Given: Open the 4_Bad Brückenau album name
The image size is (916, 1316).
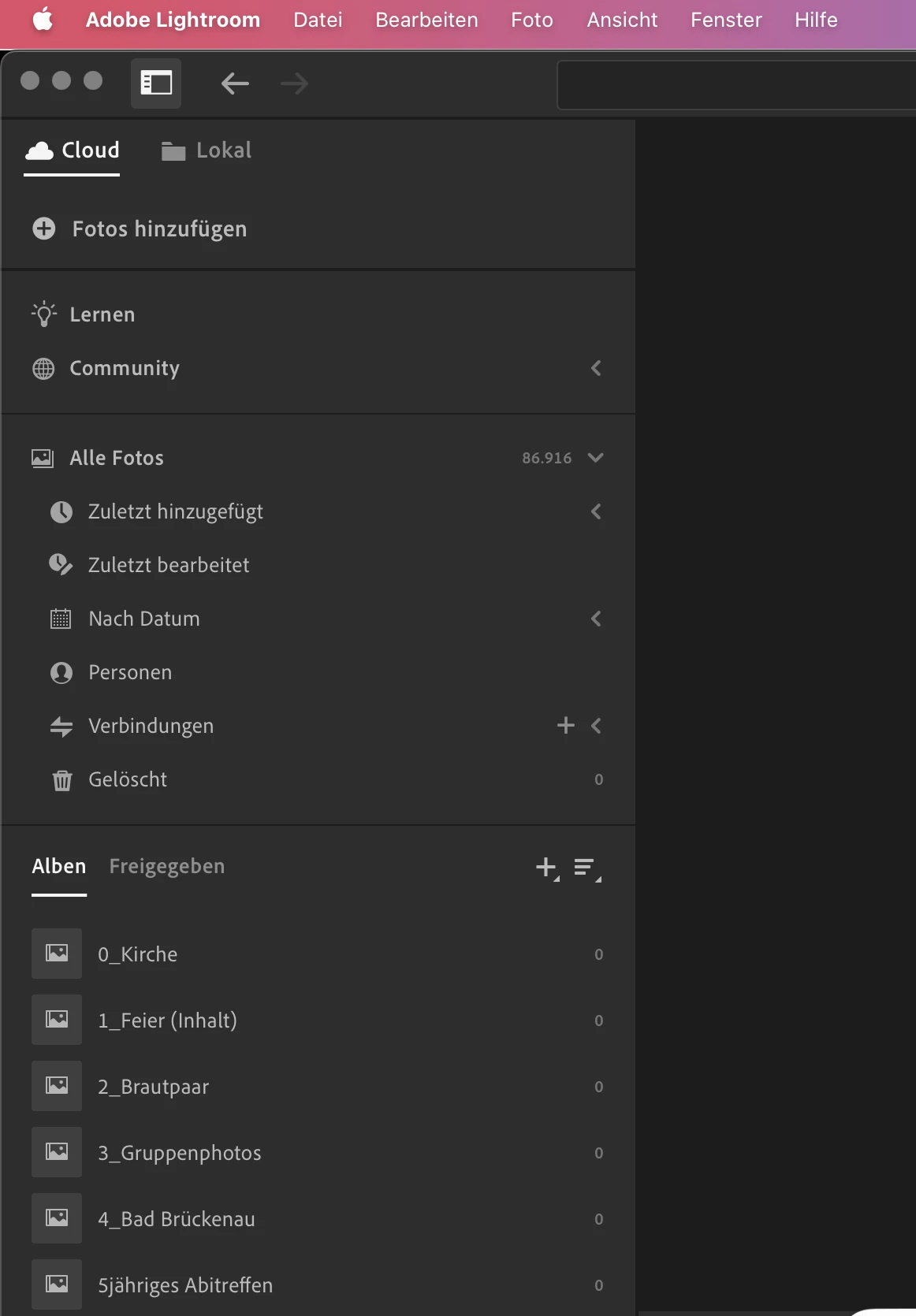Looking at the screenshot, I should [x=177, y=1219].
